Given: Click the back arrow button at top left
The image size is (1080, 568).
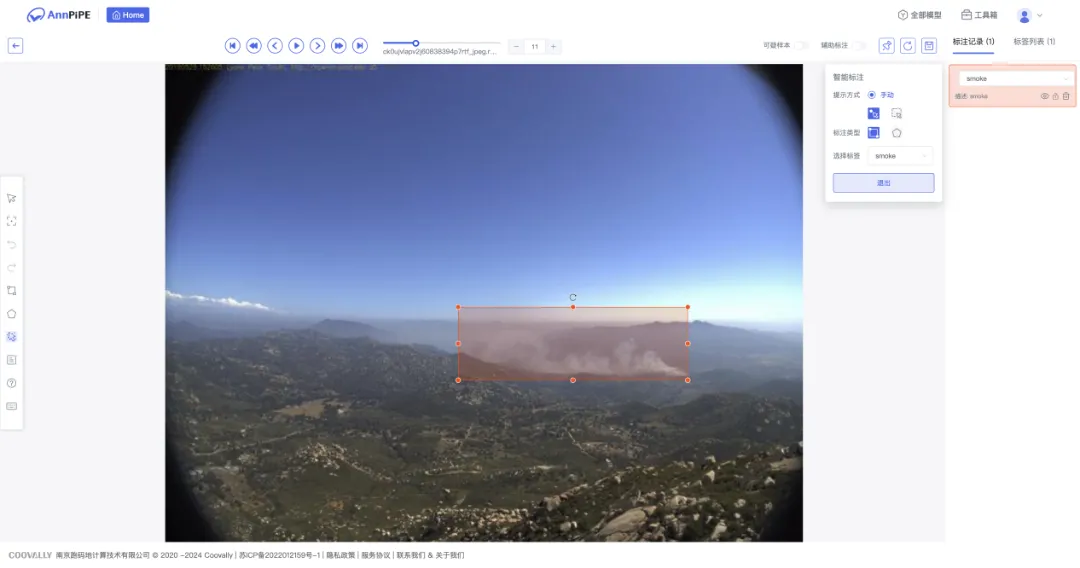Looking at the screenshot, I should click(15, 45).
